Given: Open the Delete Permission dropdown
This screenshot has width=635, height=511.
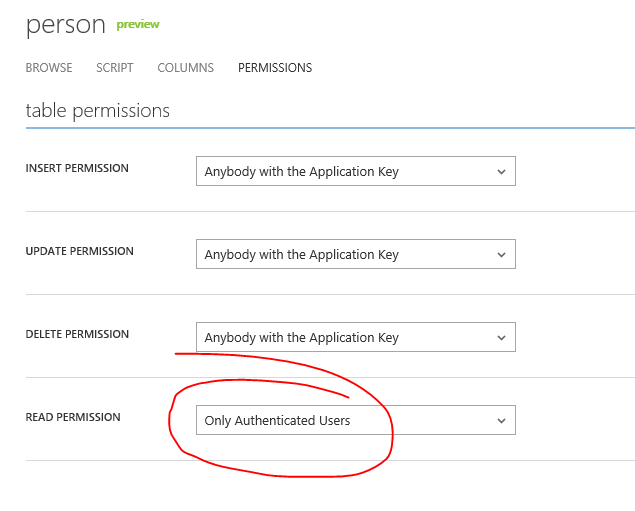Looking at the screenshot, I should point(356,337).
